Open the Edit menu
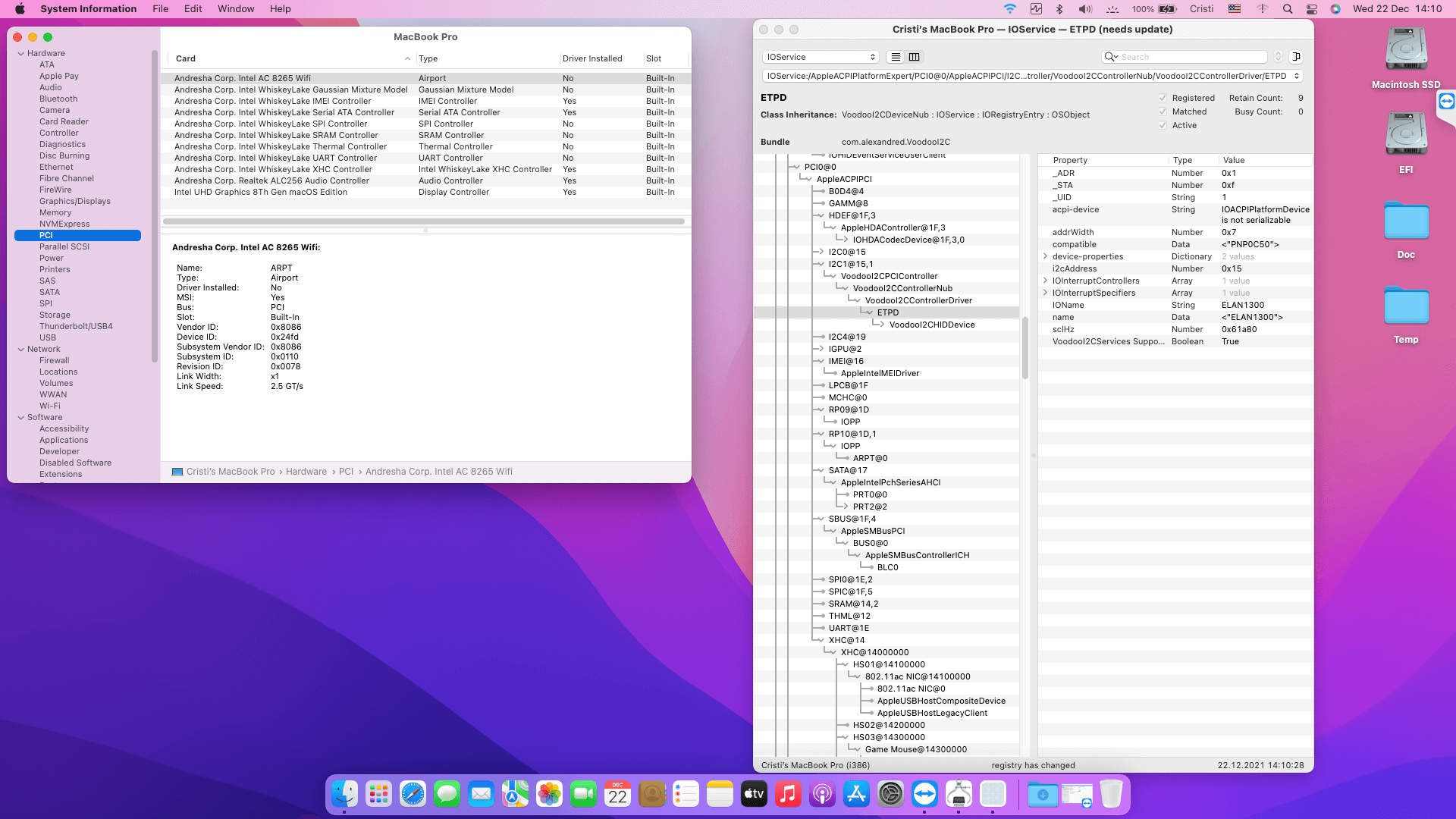Viewport: 1456px width, 819px height. (193, 9)
